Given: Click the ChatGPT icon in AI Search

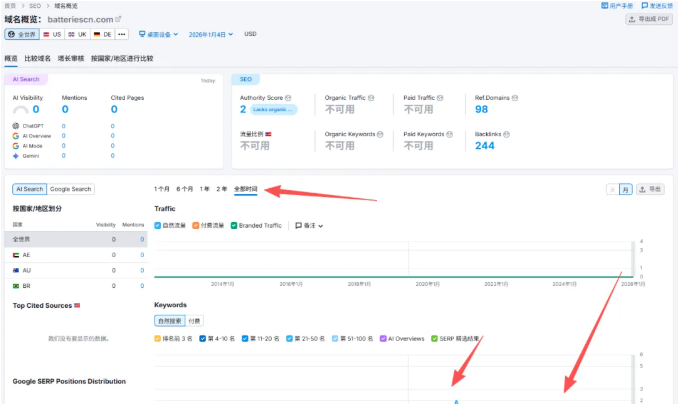Looking at the screenshot, I should 15,126.
